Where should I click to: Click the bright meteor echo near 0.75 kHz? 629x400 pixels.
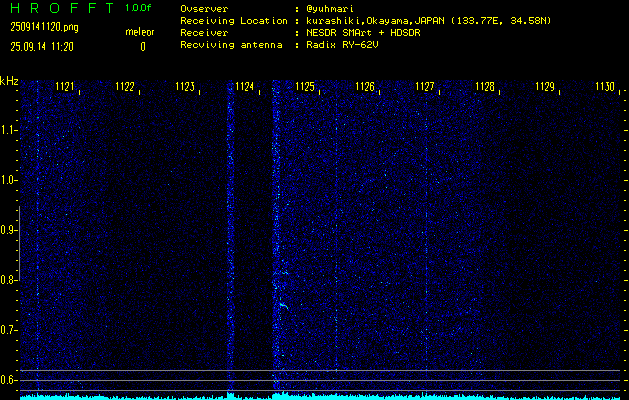(x=284, y=306)
